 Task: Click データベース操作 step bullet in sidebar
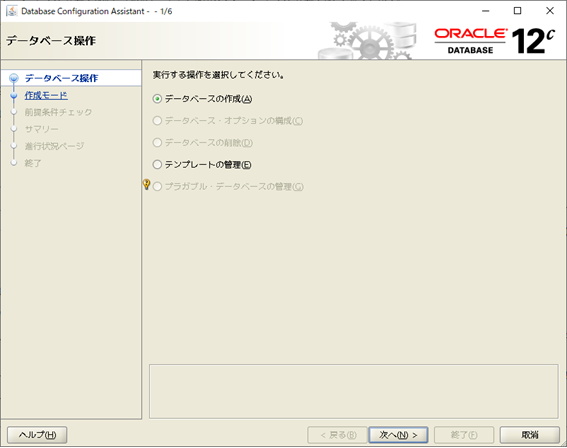[x=14, y=78]
